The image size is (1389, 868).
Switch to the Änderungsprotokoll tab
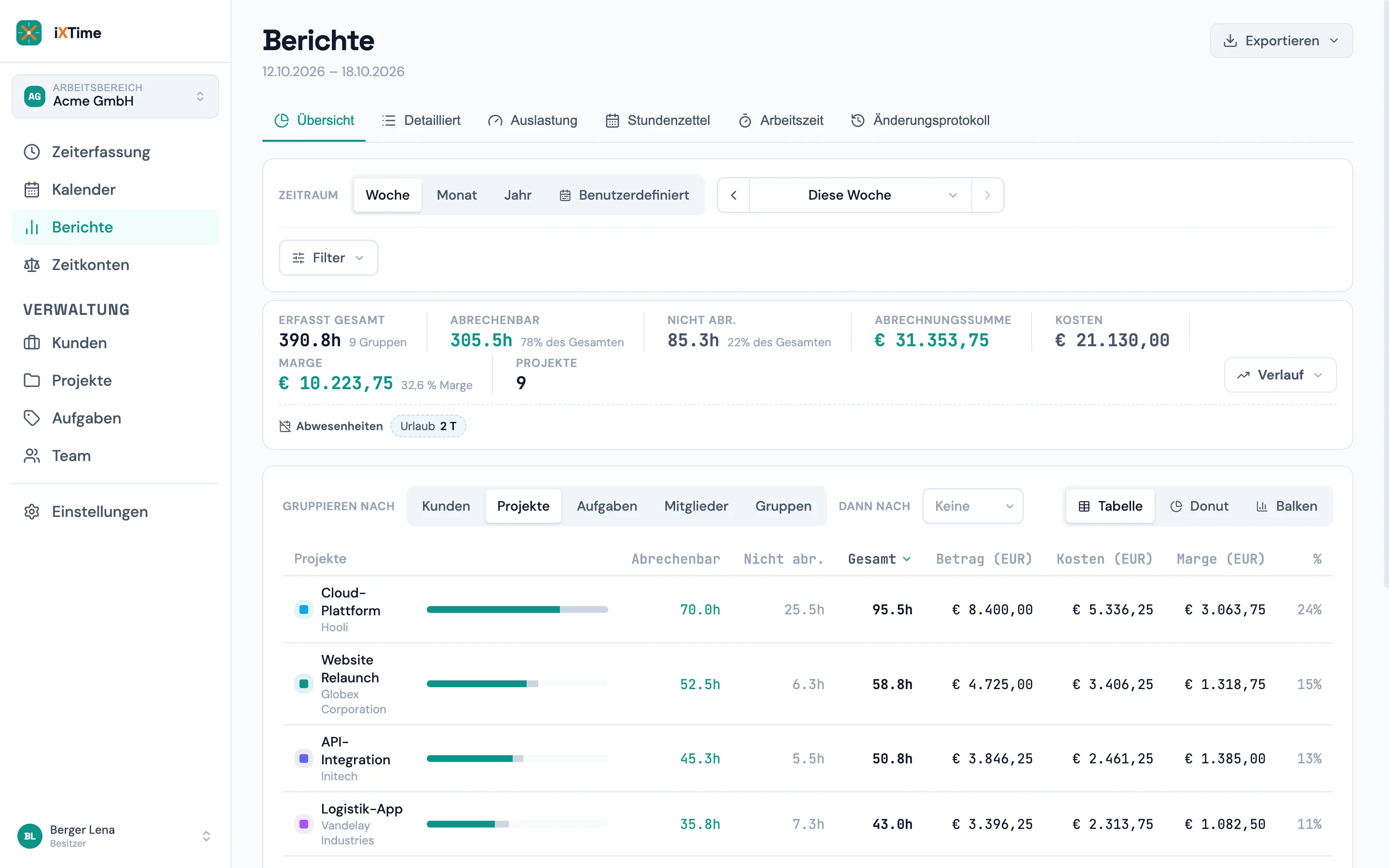point(920,121)
